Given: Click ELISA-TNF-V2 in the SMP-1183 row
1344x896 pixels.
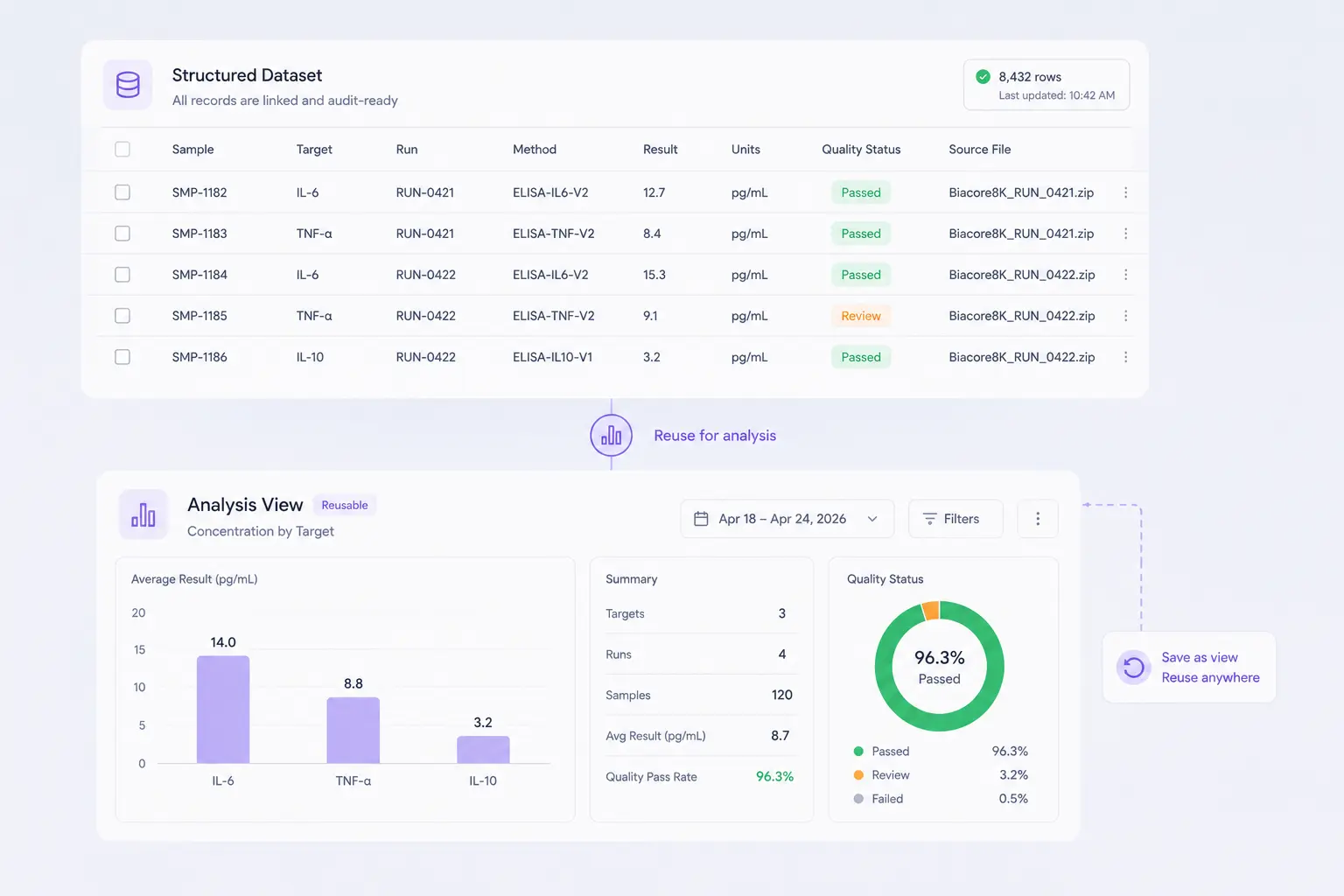Looking at the screenshot, I should pos(553,234).
